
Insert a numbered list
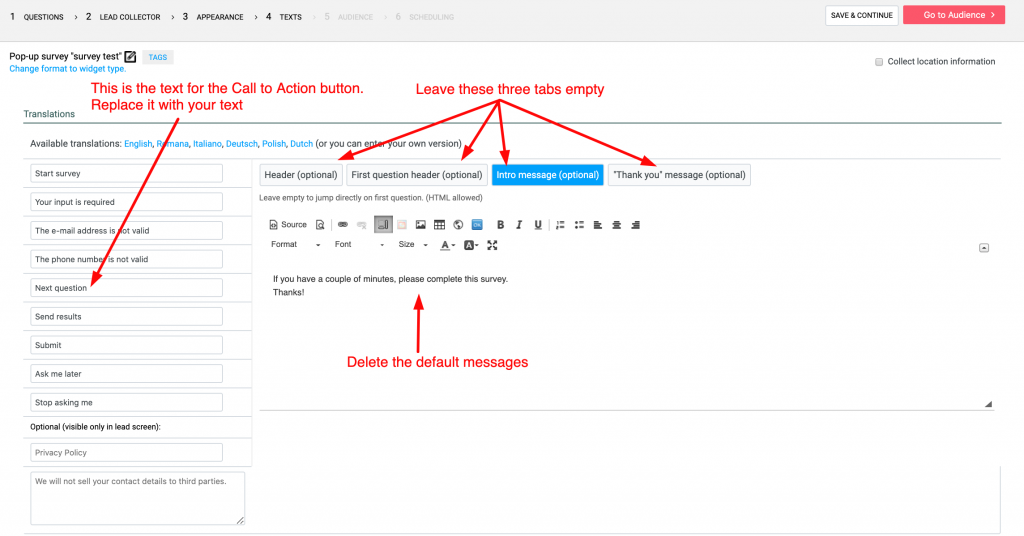[x=560, y=225]
